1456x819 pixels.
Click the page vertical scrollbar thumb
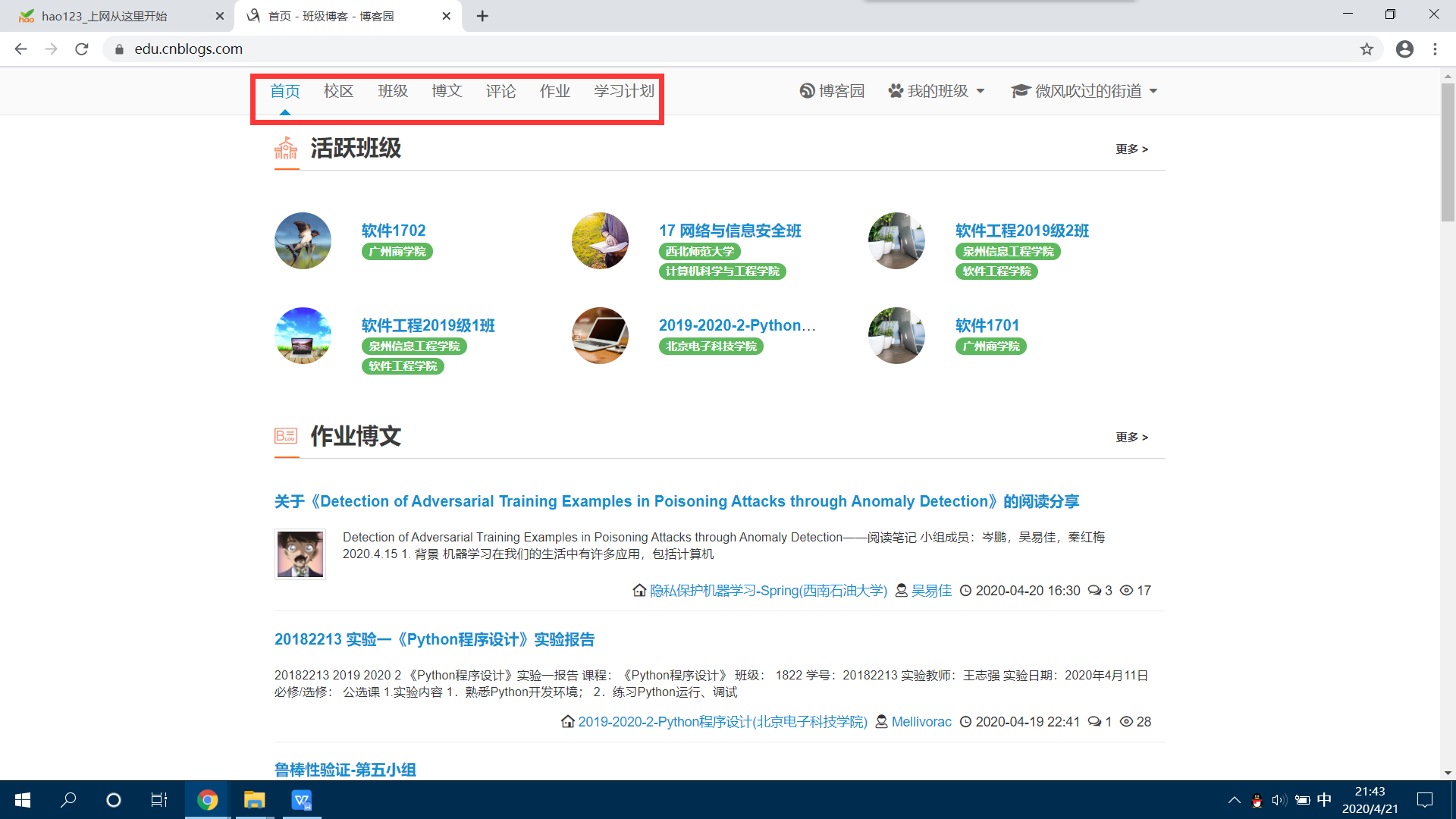[1448, 152]
